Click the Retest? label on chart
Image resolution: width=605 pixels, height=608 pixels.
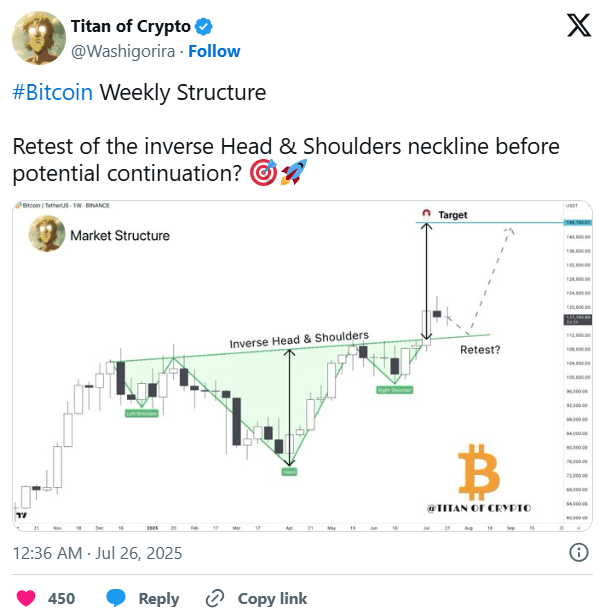pyautogui.click(x=480, y=350)
